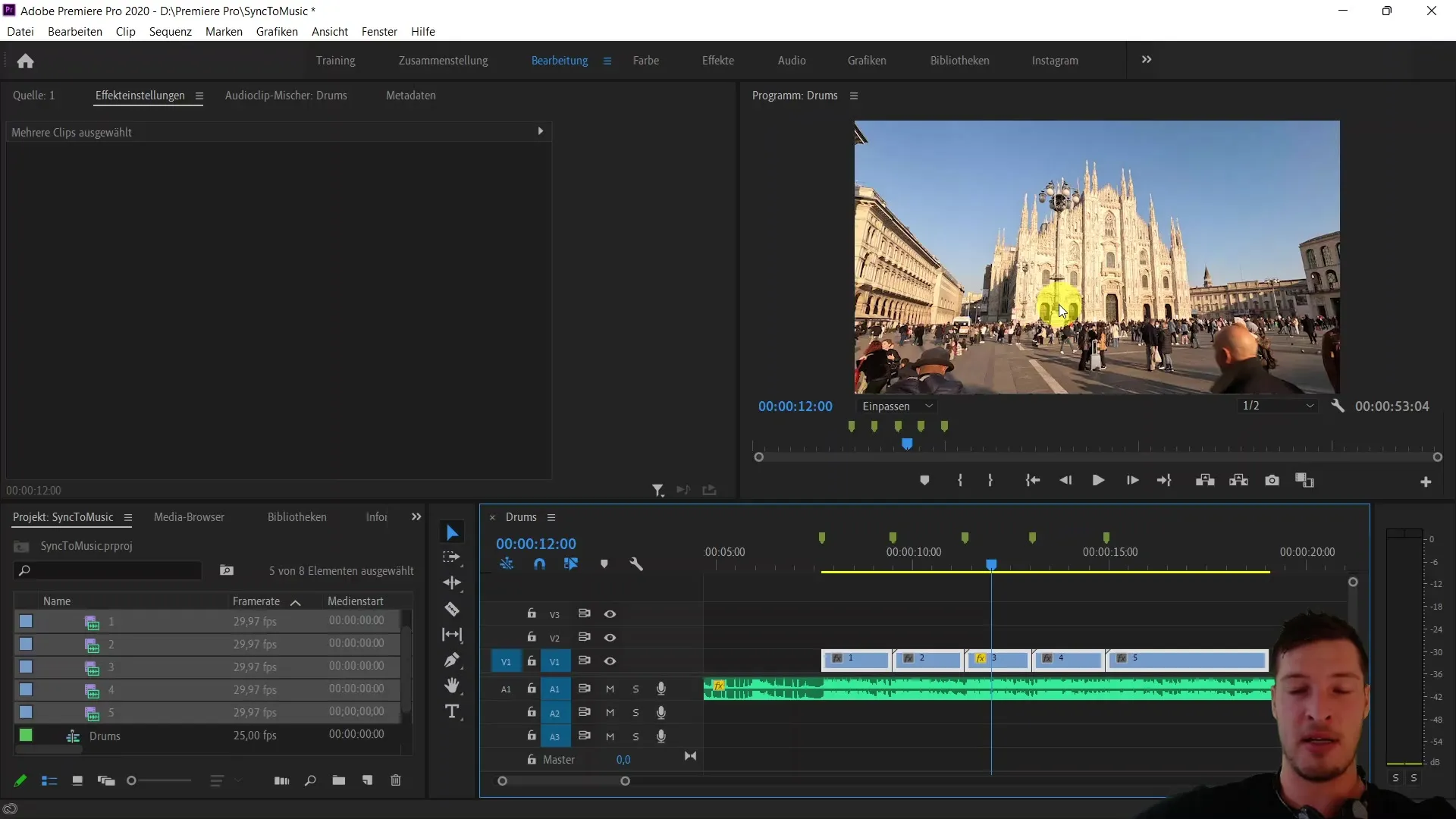The image size is (1456, 819).
Task: Select the Track Select Forward tool
Action: click(452, 557)
